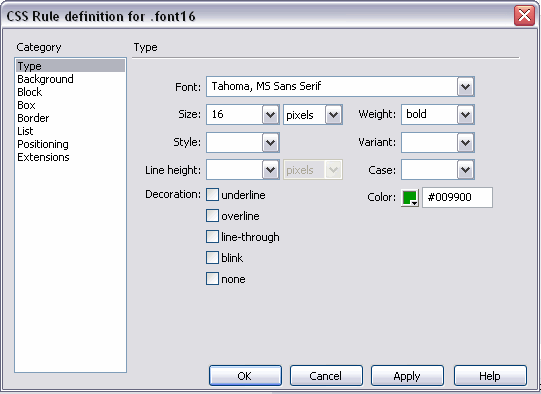Apply the CSS rule changes
The image size is (541, 394).
(407, 376)
